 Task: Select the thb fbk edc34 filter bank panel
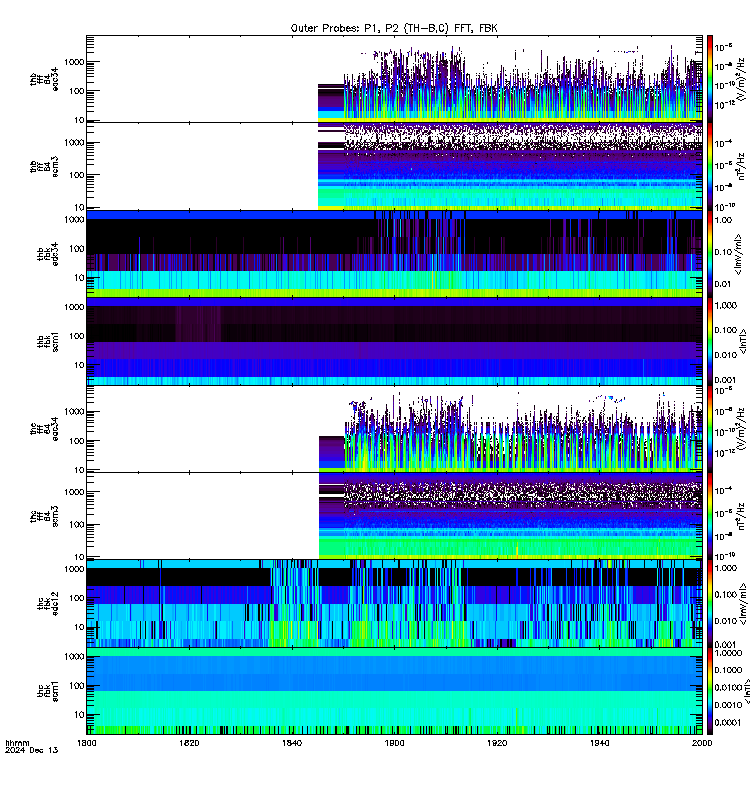[x=394, y=254]
